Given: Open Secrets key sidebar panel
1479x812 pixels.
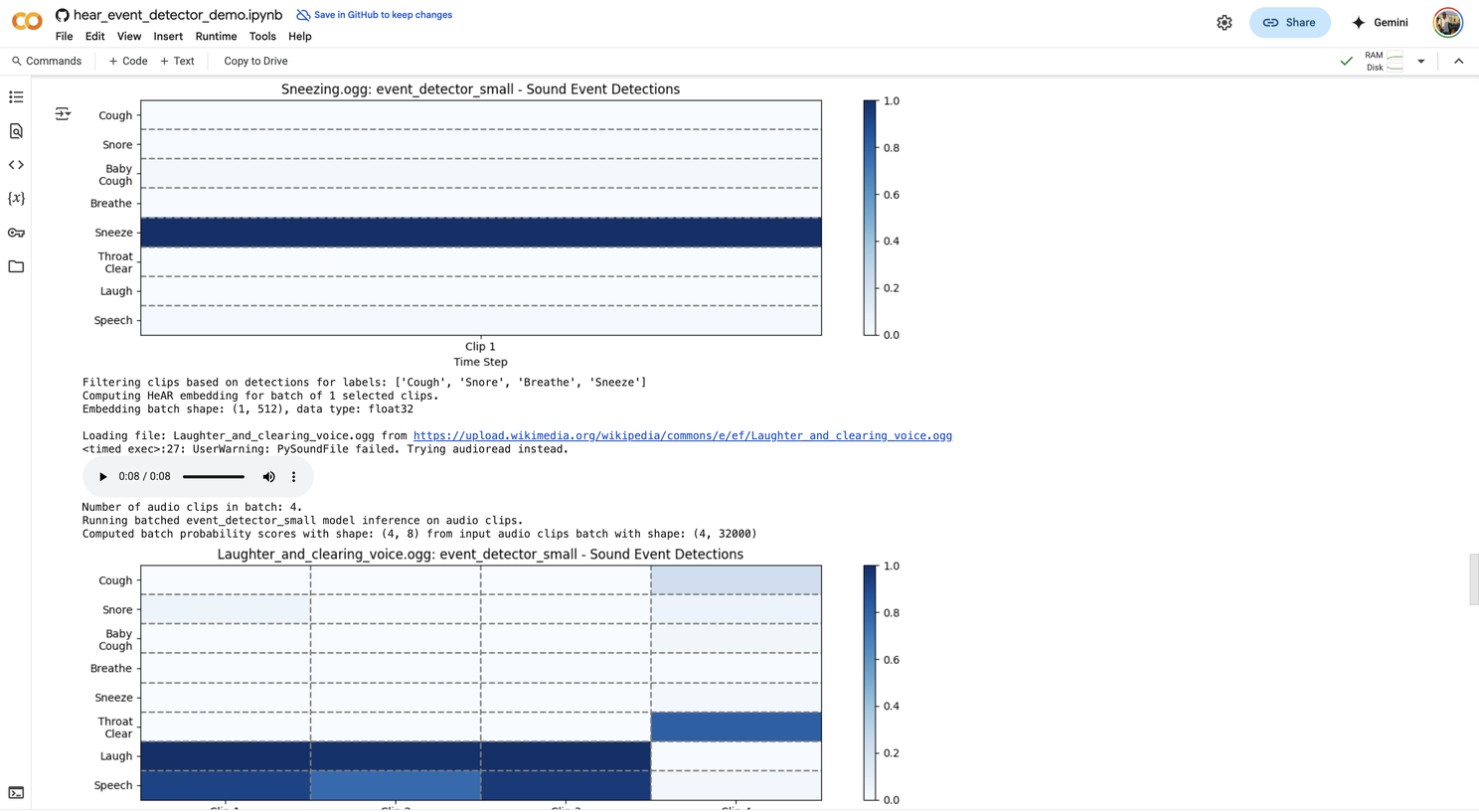Looking at the screenshot, I should [x=16, y=233].
